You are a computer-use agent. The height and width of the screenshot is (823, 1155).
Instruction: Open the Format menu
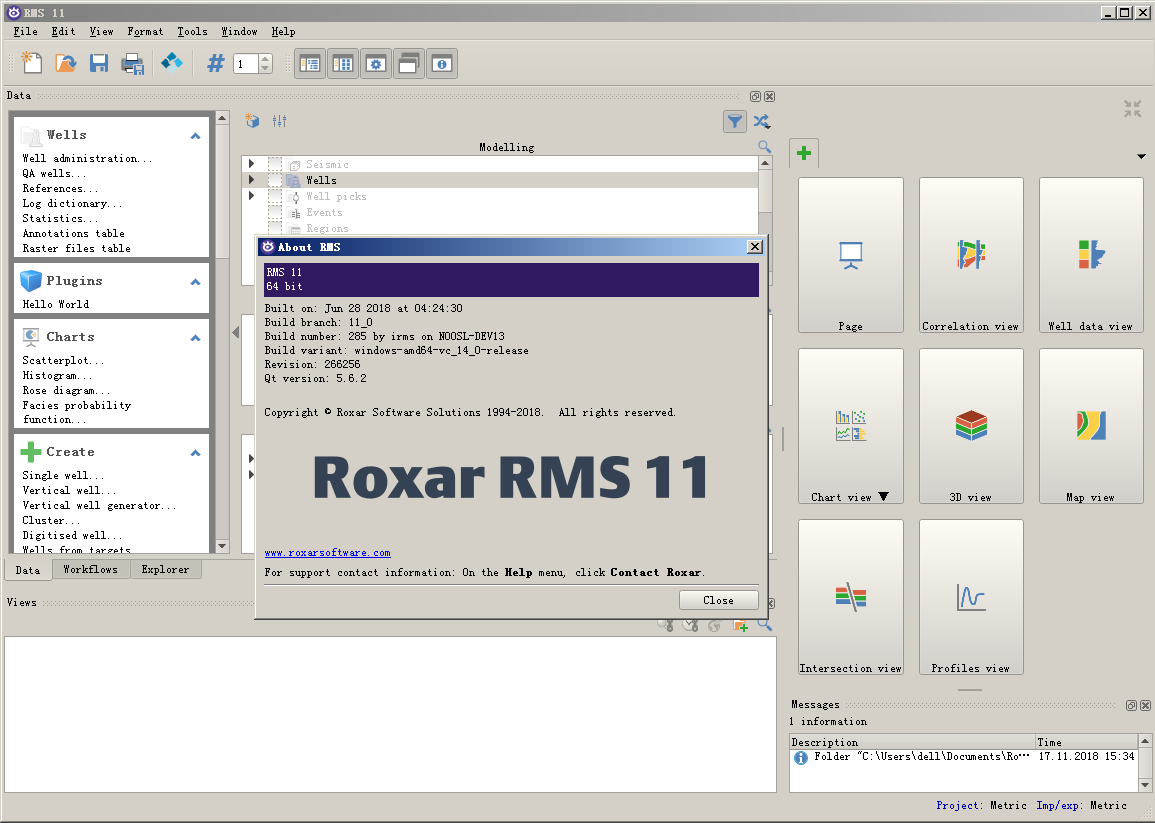click(x=145, y=32)
